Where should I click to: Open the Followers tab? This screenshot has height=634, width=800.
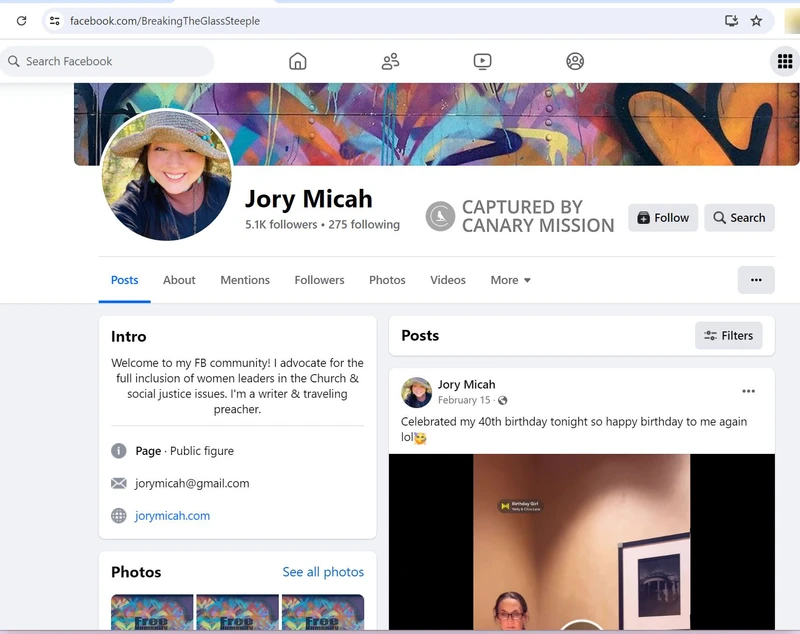coord(319,280)
